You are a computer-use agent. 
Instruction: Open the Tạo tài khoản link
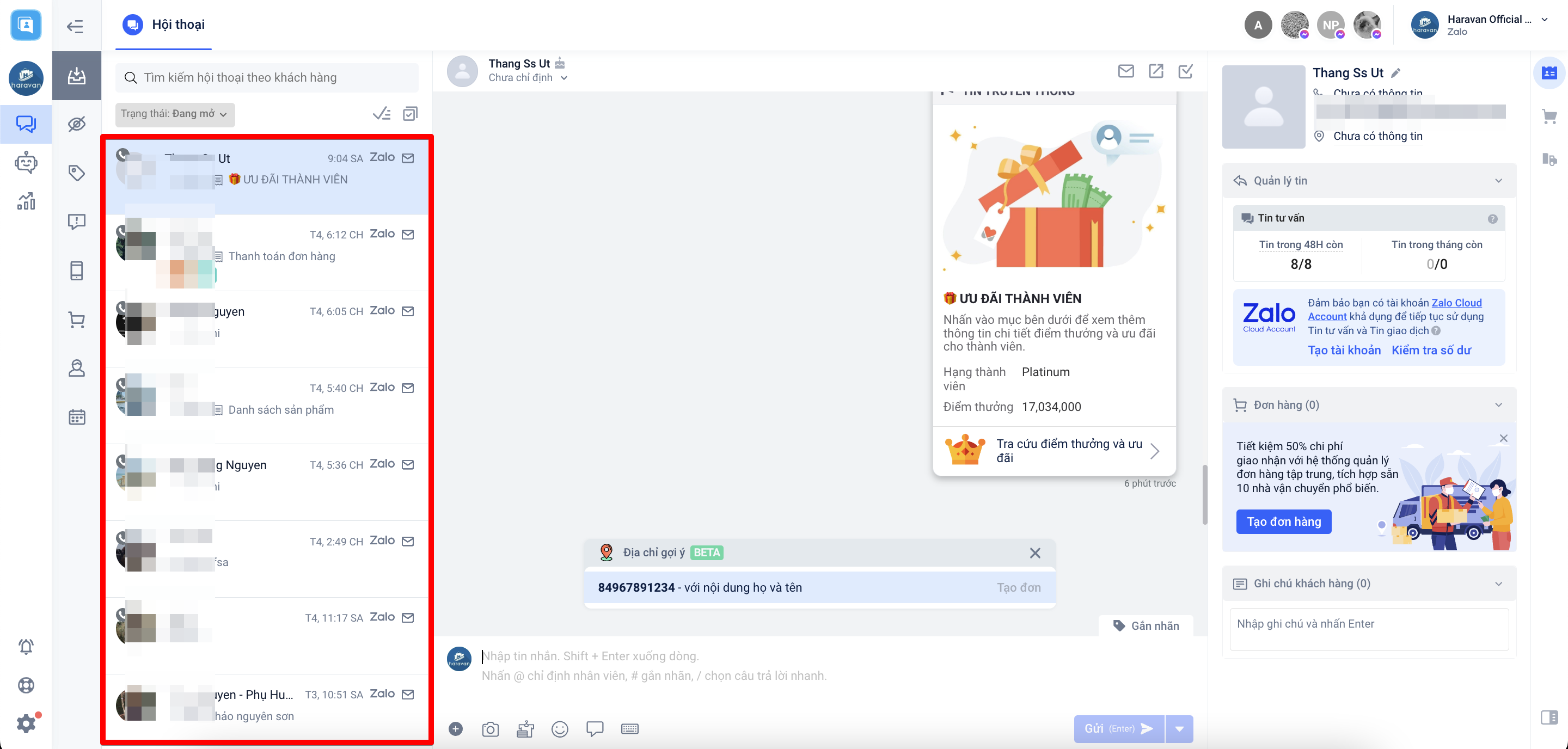coord(1344,350)
